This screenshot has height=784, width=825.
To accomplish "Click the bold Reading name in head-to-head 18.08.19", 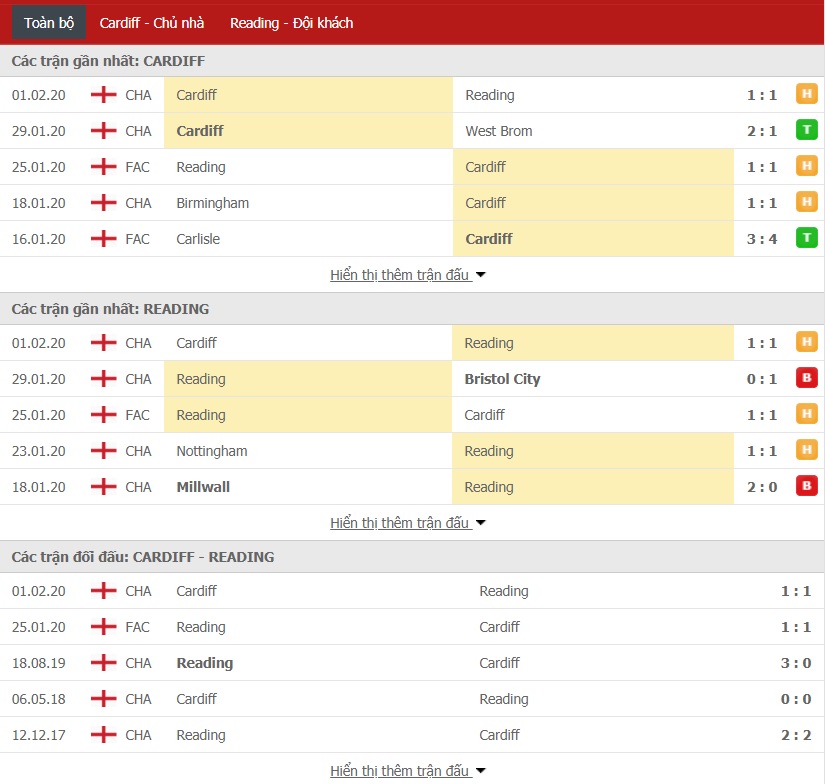I will point(205,663).
